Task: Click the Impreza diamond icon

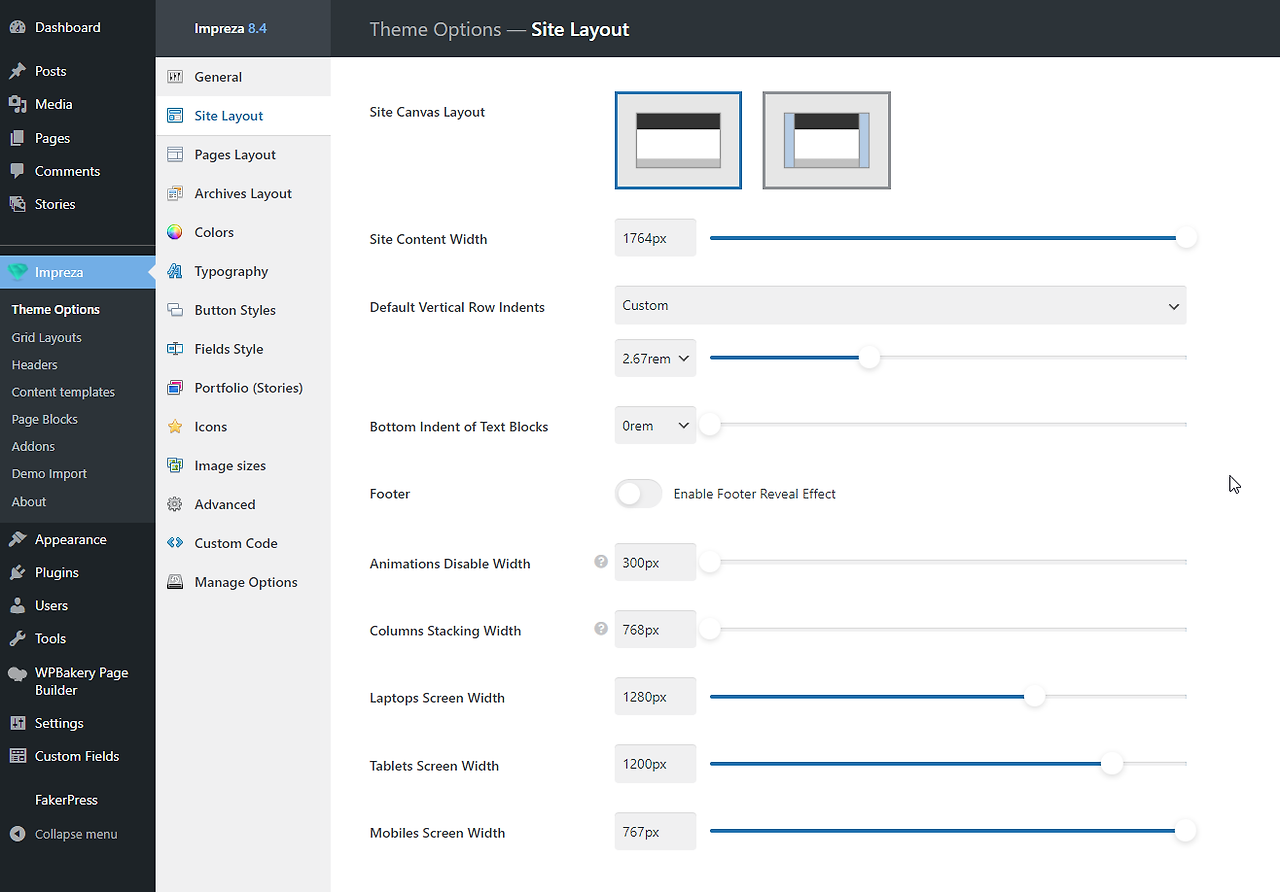Action: tap(17, 272)
